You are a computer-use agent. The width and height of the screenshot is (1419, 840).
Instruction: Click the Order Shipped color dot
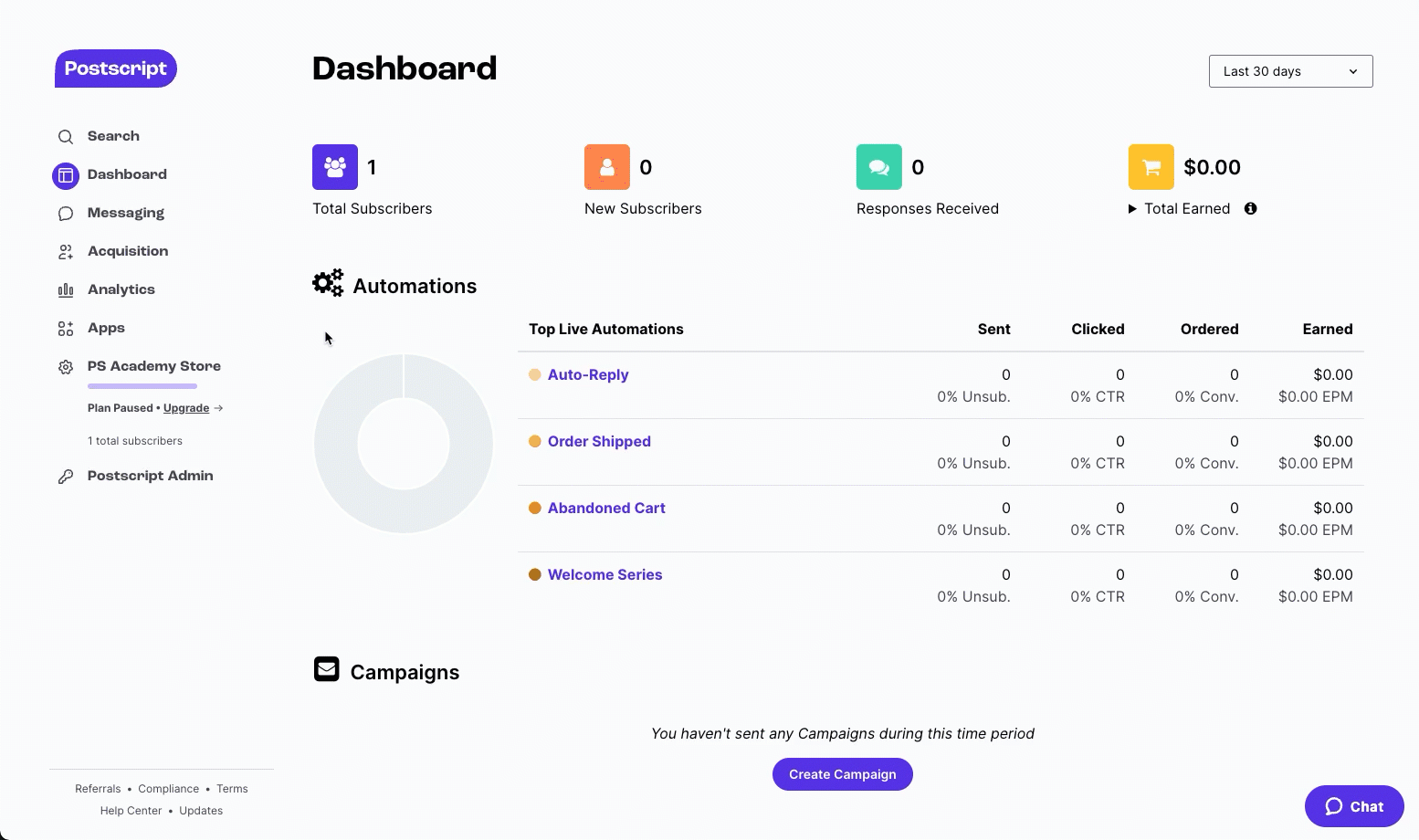point(535,441)
